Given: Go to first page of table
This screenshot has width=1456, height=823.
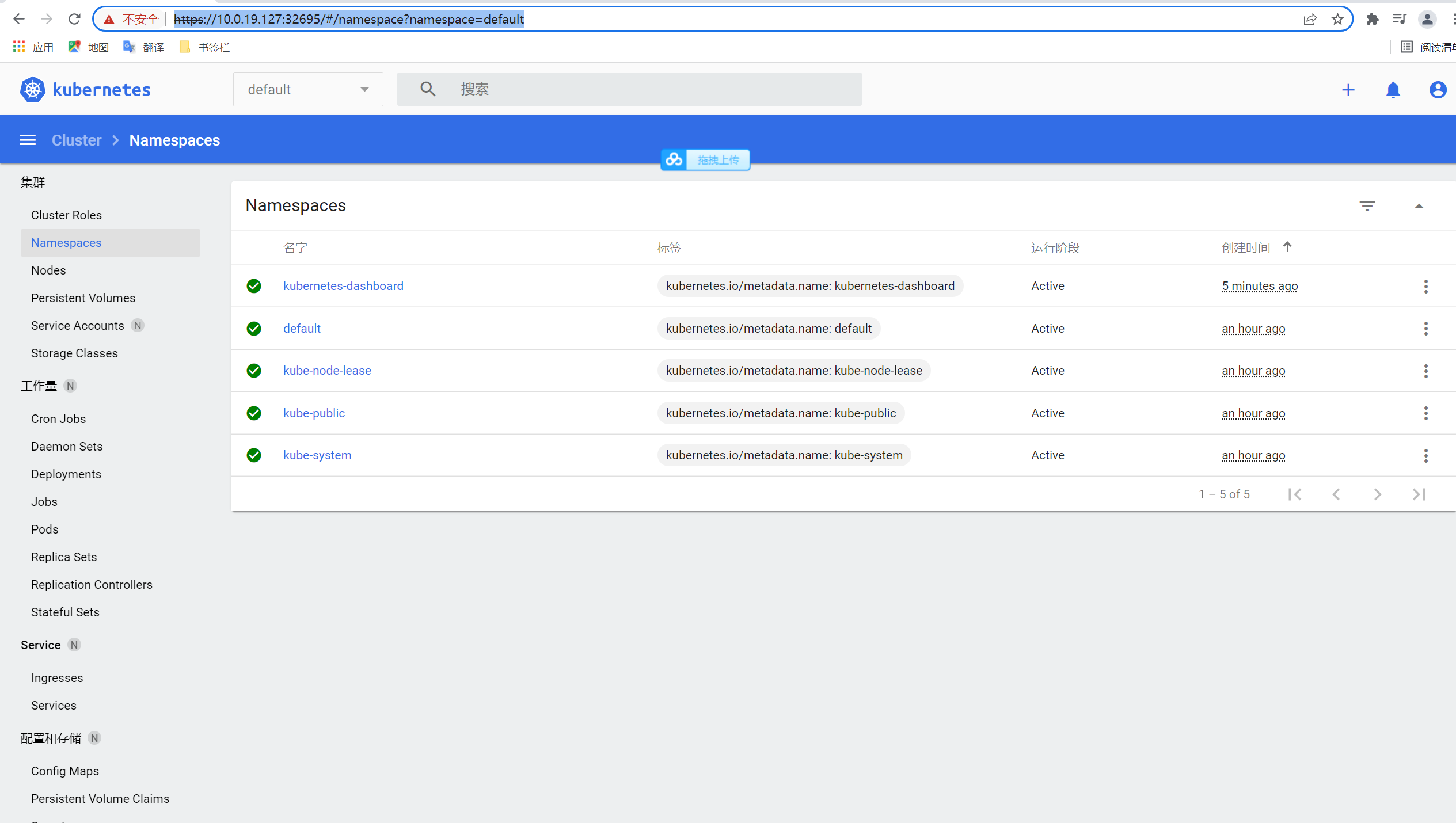Looking at the screenshot, I should coord(1295,494).
